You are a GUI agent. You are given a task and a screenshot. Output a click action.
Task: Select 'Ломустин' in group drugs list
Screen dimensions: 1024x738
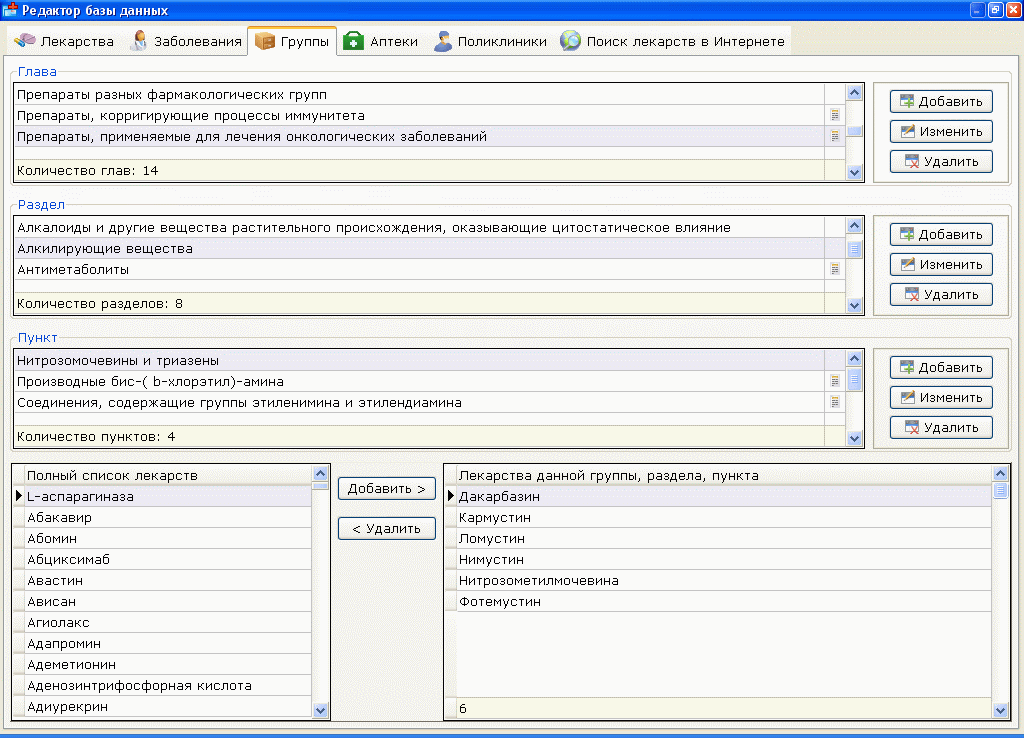click(724, 538)
